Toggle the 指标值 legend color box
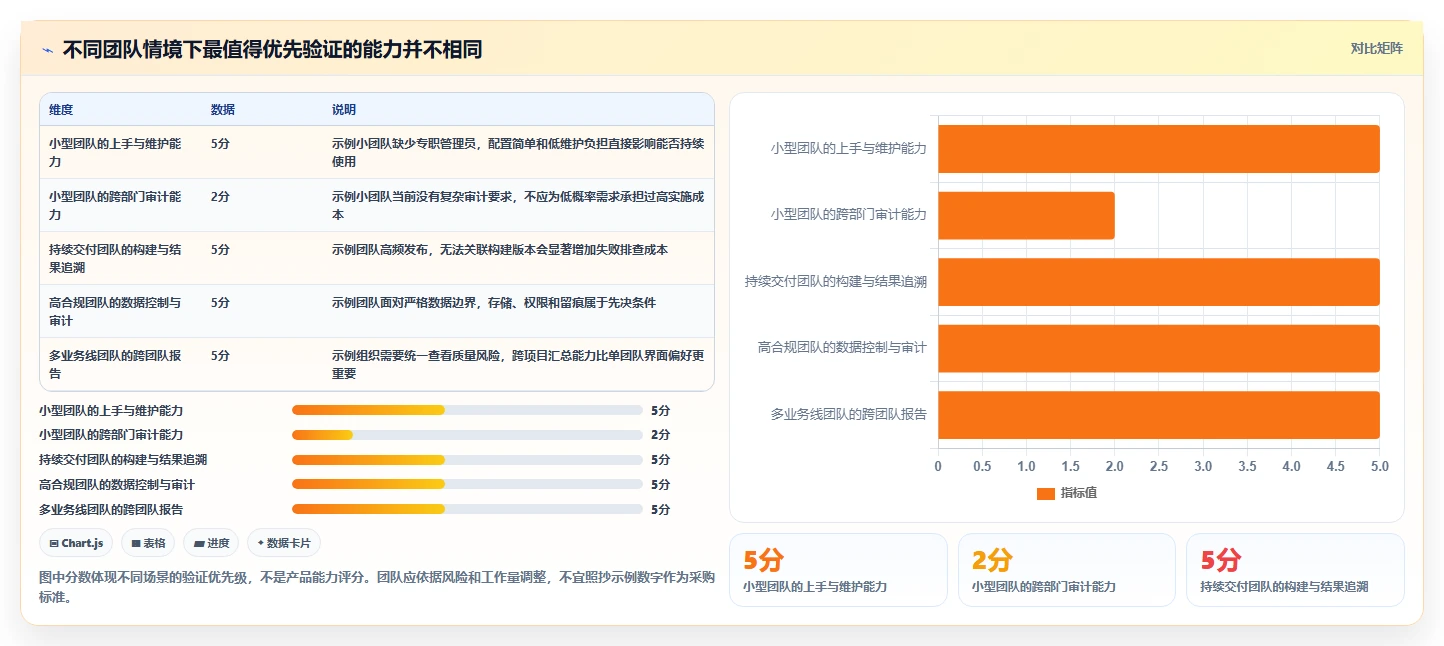The height and width of the screenshot is (646, 1444). pos(1046,493)
